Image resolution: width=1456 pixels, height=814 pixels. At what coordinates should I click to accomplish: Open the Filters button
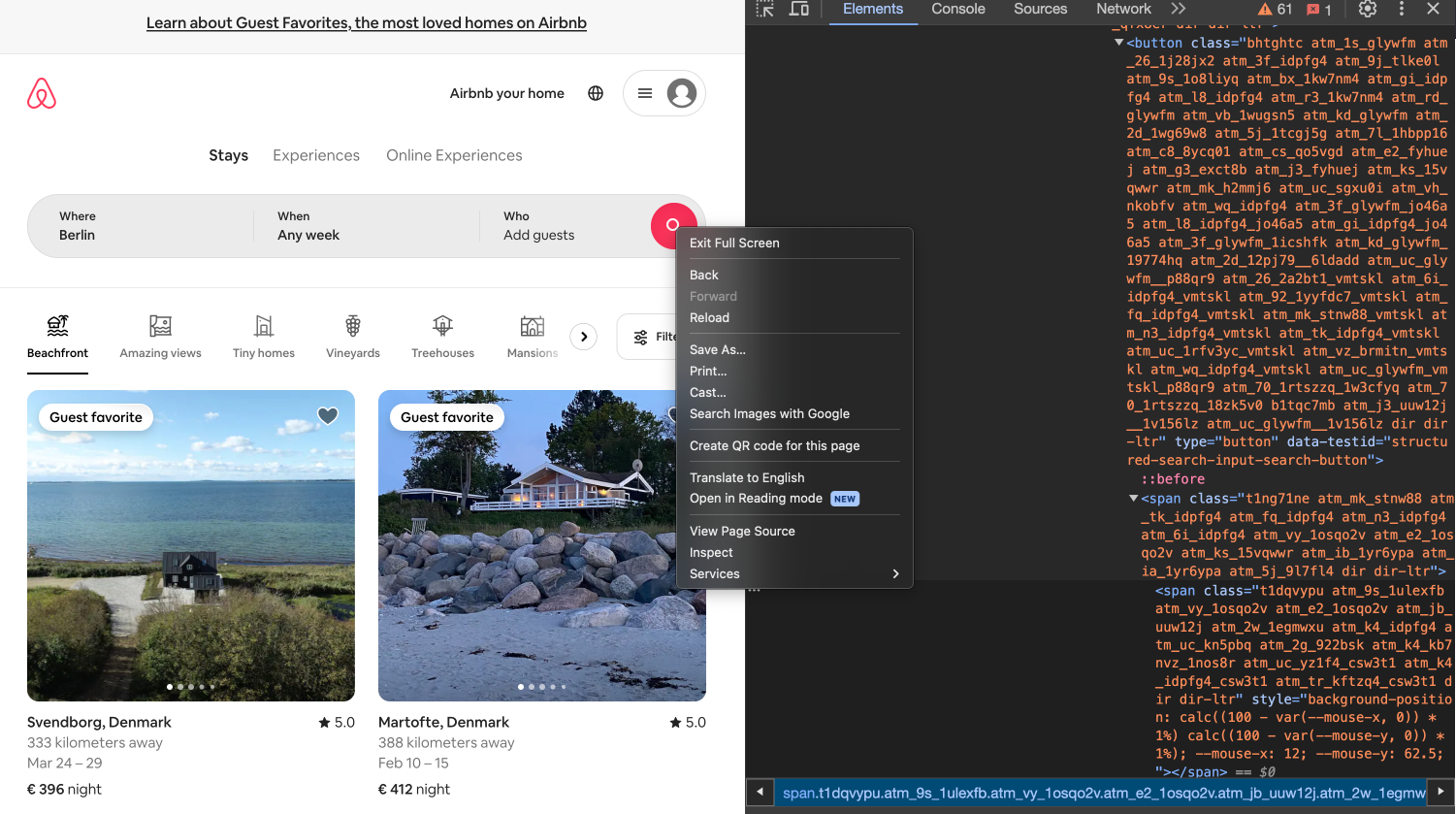[x=655, y=337]
